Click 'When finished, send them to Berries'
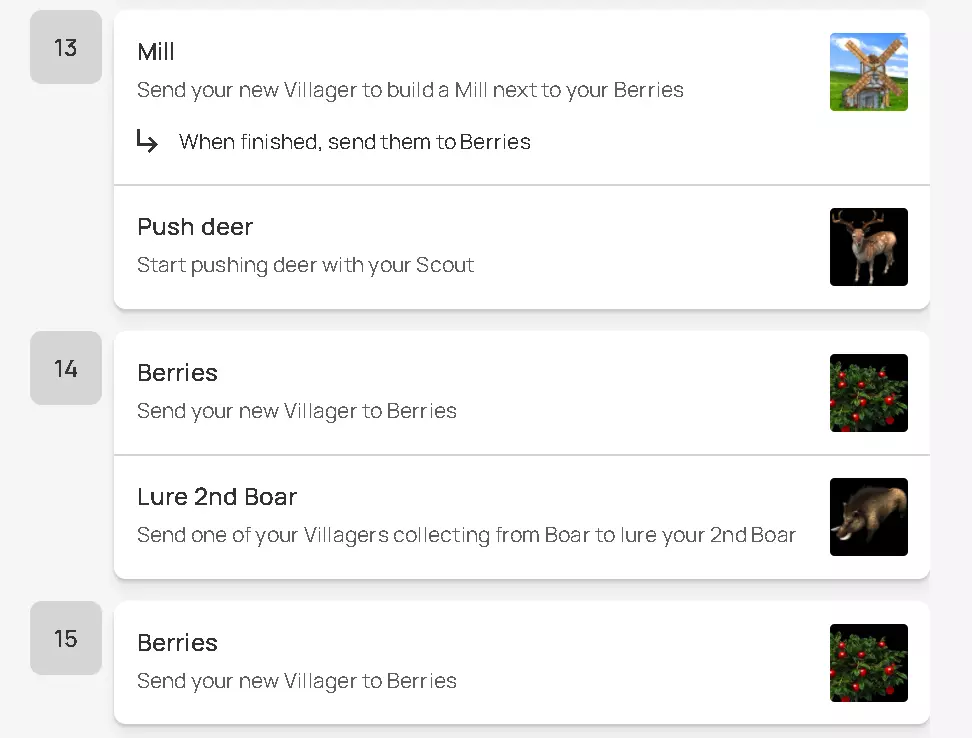Screen dimensions: 972x738 355,142
